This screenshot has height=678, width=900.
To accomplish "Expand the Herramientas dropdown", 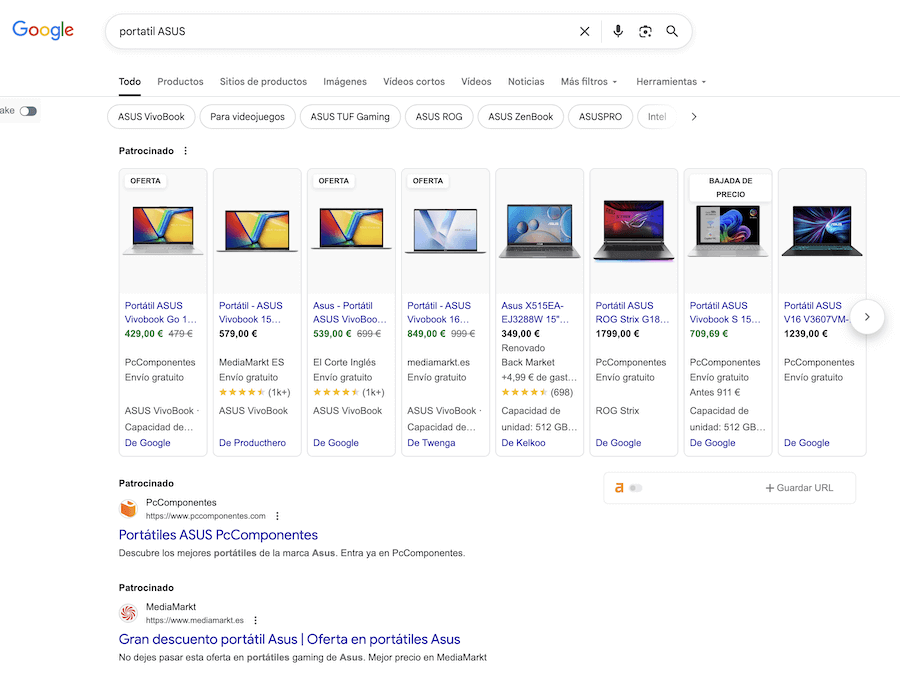I will coord(671,82).
